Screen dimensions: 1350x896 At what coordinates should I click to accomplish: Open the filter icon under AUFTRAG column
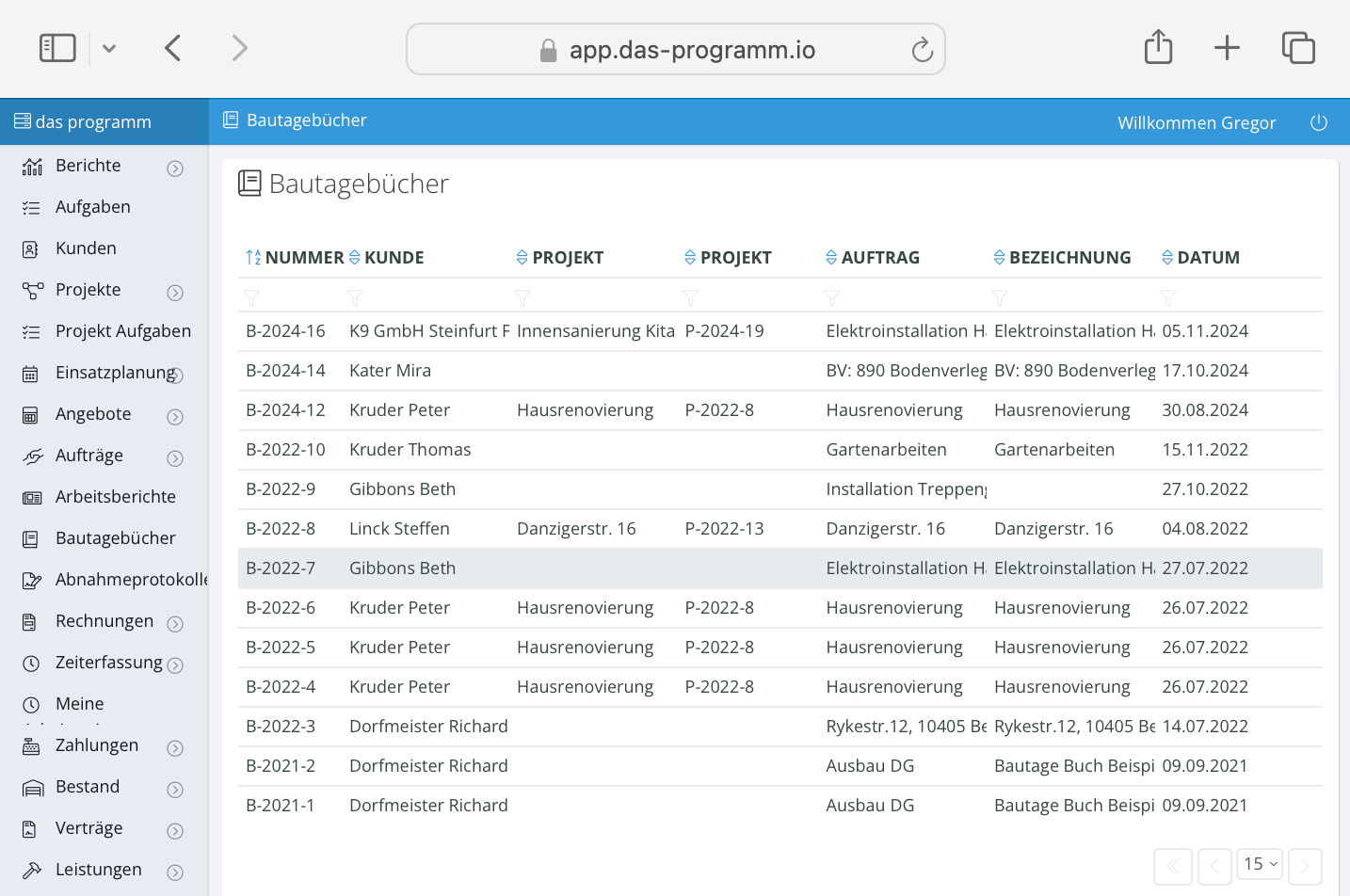point(831,297)
